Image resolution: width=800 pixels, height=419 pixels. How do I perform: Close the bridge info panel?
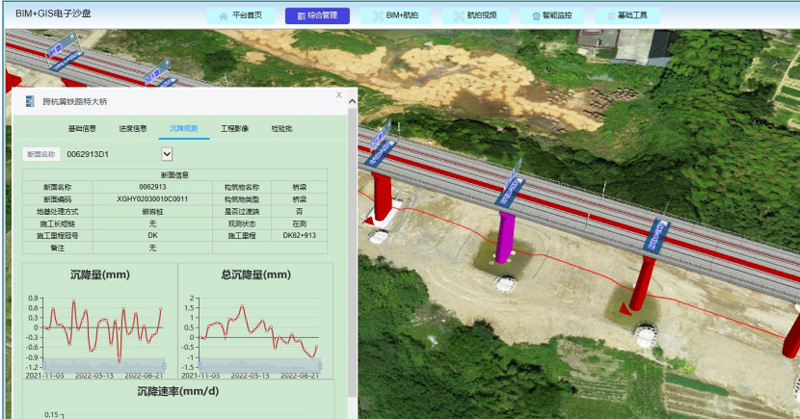pyautogui.click(x=339, y=95)
